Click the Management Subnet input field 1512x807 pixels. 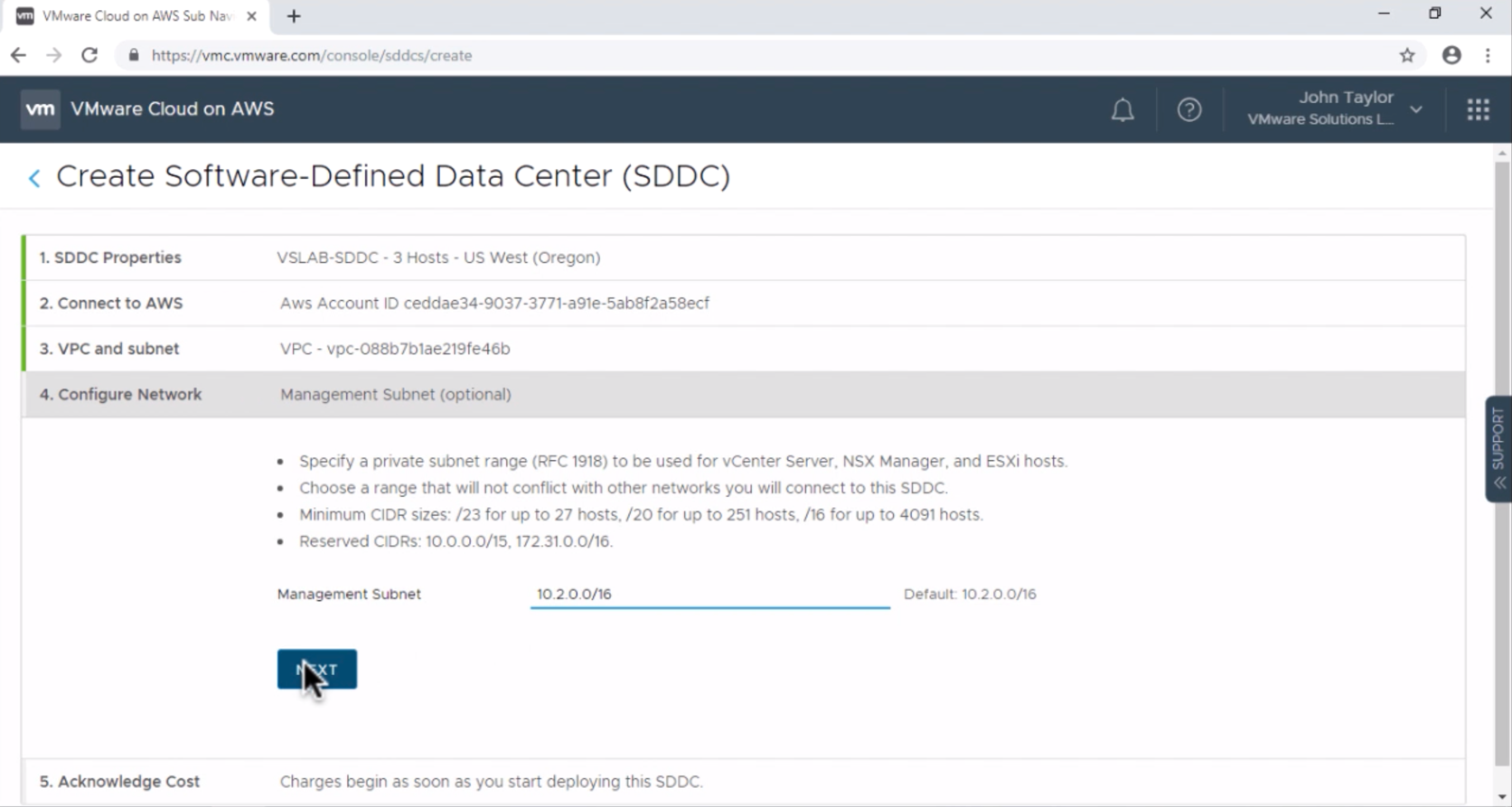click(x=710, y=594)
